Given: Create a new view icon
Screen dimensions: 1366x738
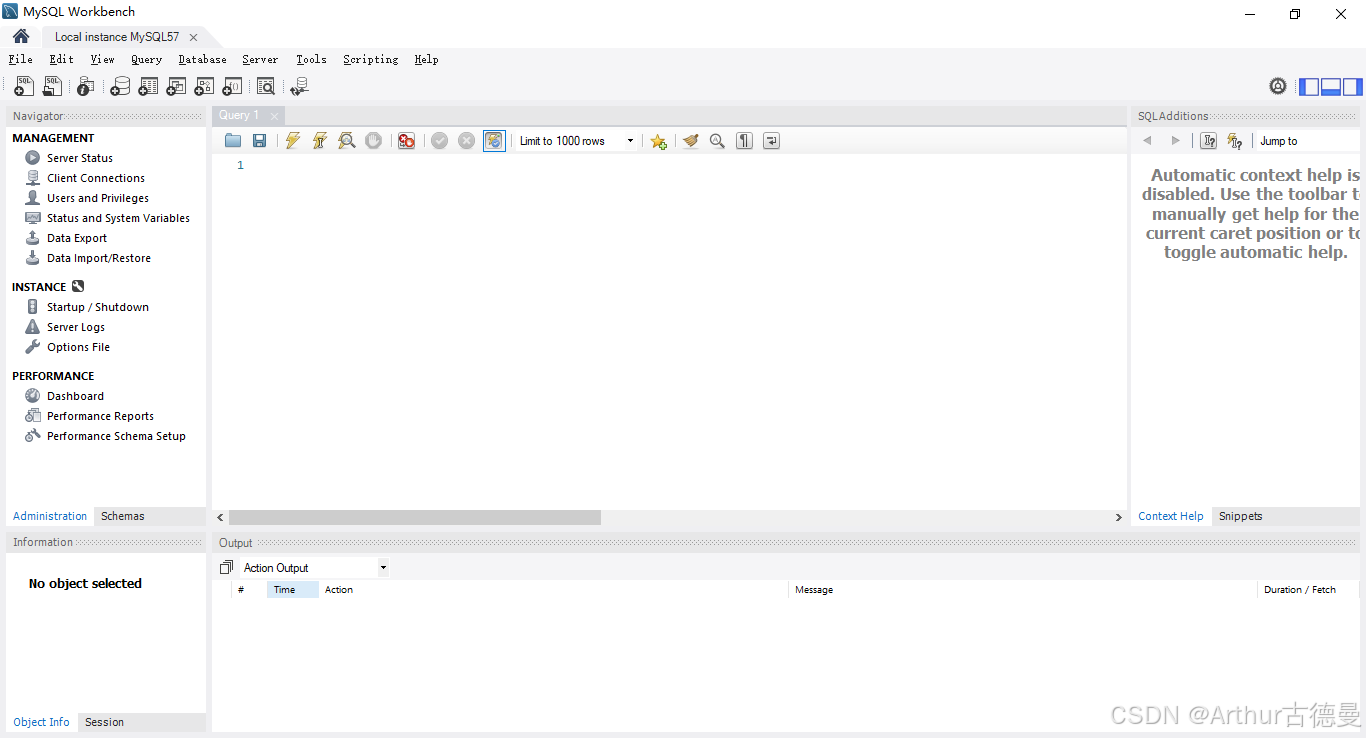Looking at the screenshot, I should click(x=176, y=87).
